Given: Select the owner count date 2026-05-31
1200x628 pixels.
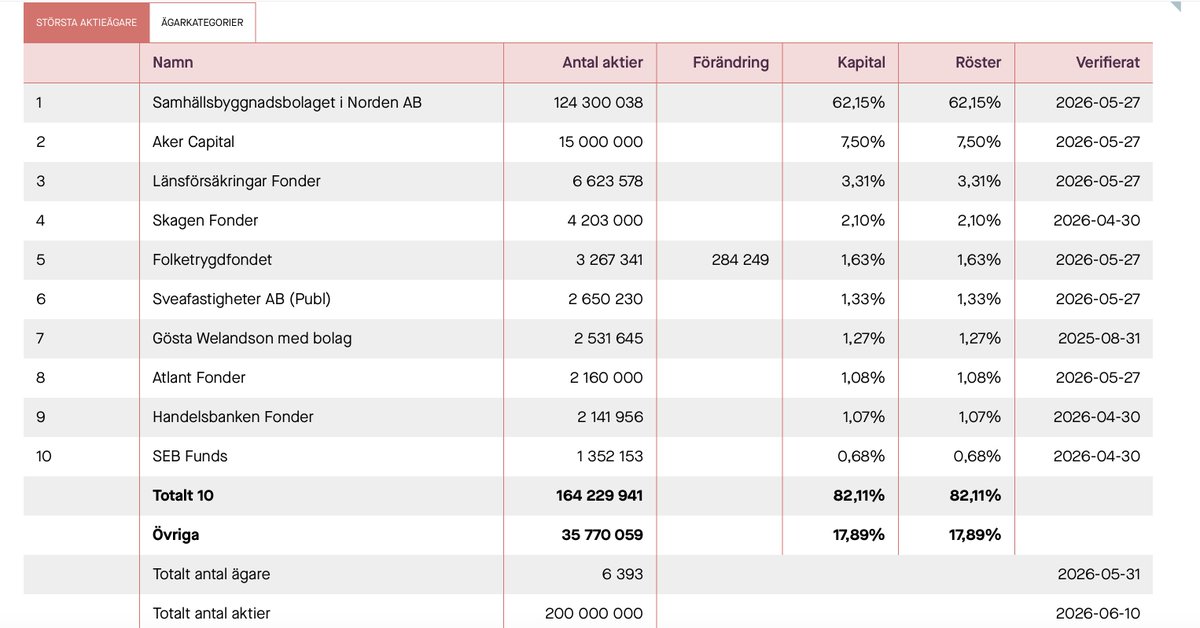Looking at the screenshot, I should coord(1098,574).
